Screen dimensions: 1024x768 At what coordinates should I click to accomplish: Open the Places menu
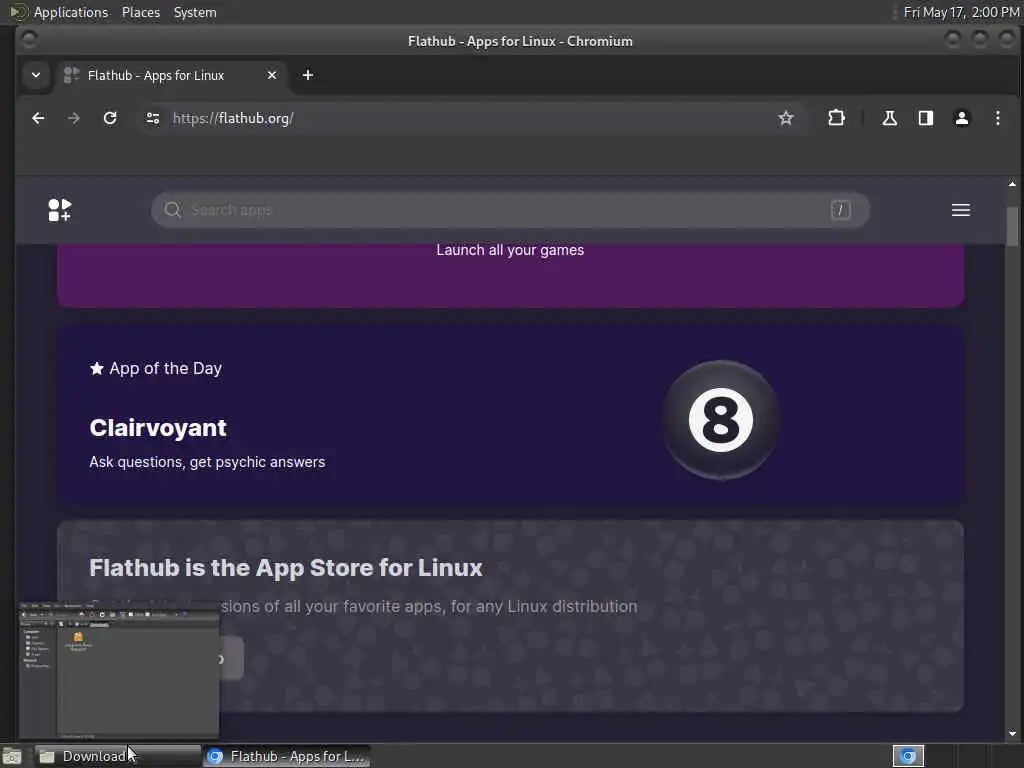click(140, 12)
